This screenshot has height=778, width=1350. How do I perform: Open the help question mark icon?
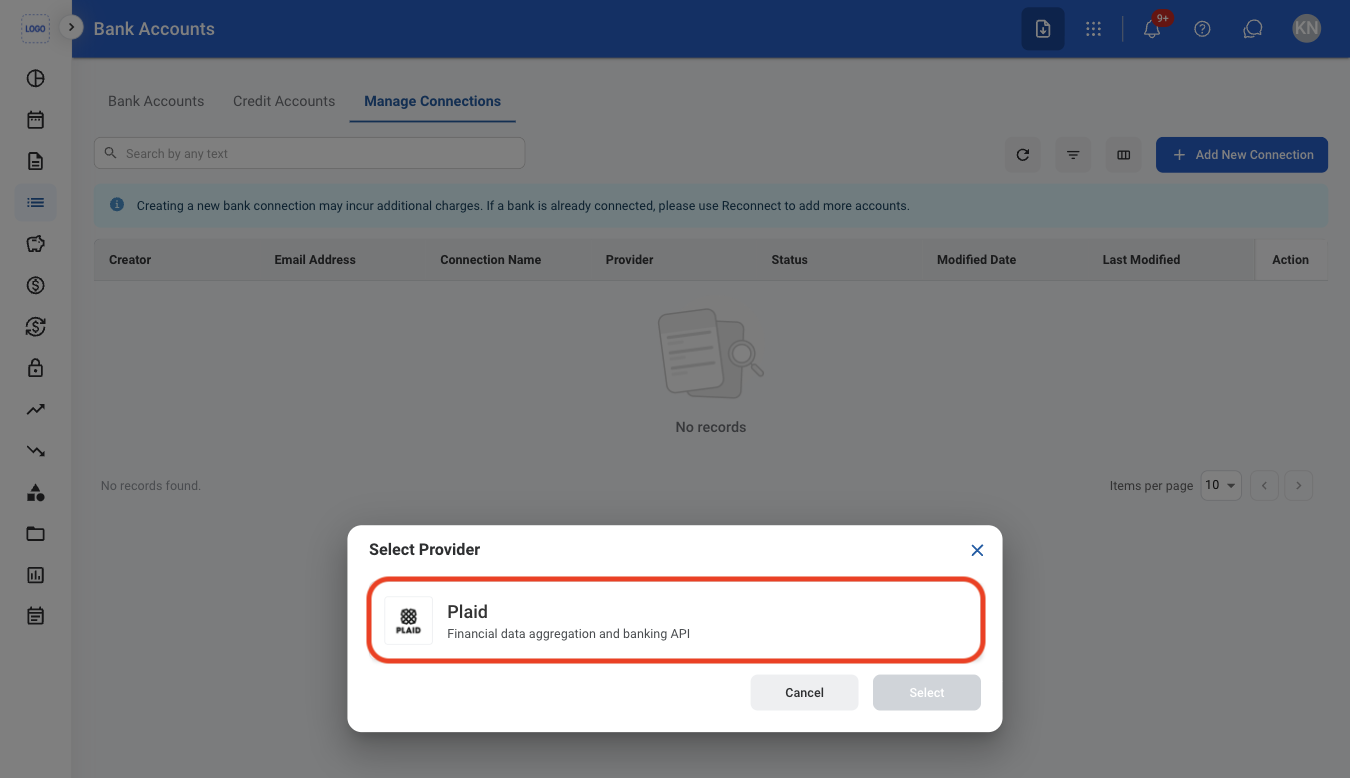[x=1203, y=29]
